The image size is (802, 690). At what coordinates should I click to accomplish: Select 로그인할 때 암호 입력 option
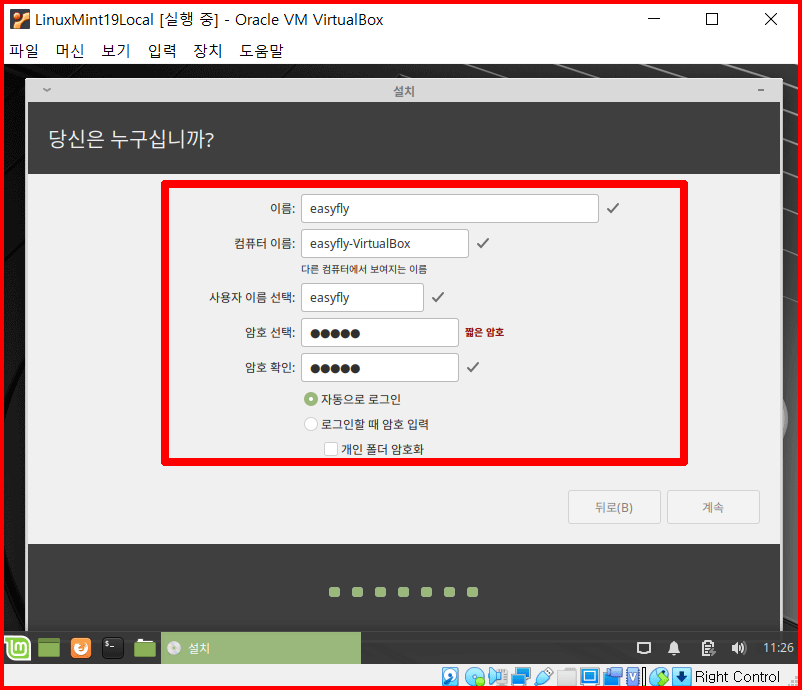(x=310, y=424)
